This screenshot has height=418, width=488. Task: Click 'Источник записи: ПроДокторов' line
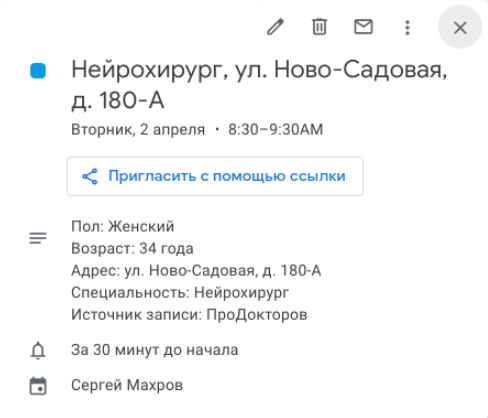coord(189,315)
